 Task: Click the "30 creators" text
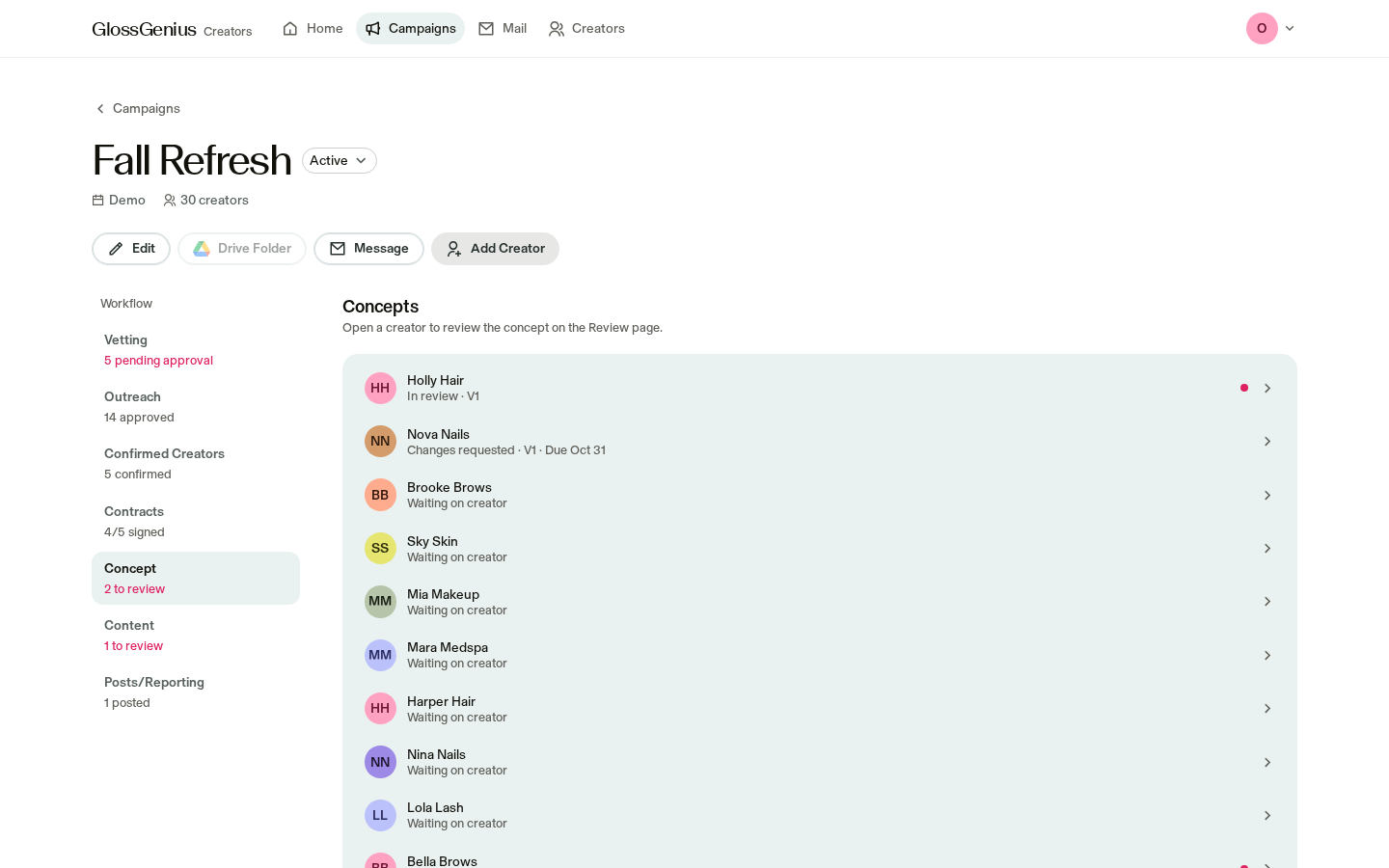point(214,201)
